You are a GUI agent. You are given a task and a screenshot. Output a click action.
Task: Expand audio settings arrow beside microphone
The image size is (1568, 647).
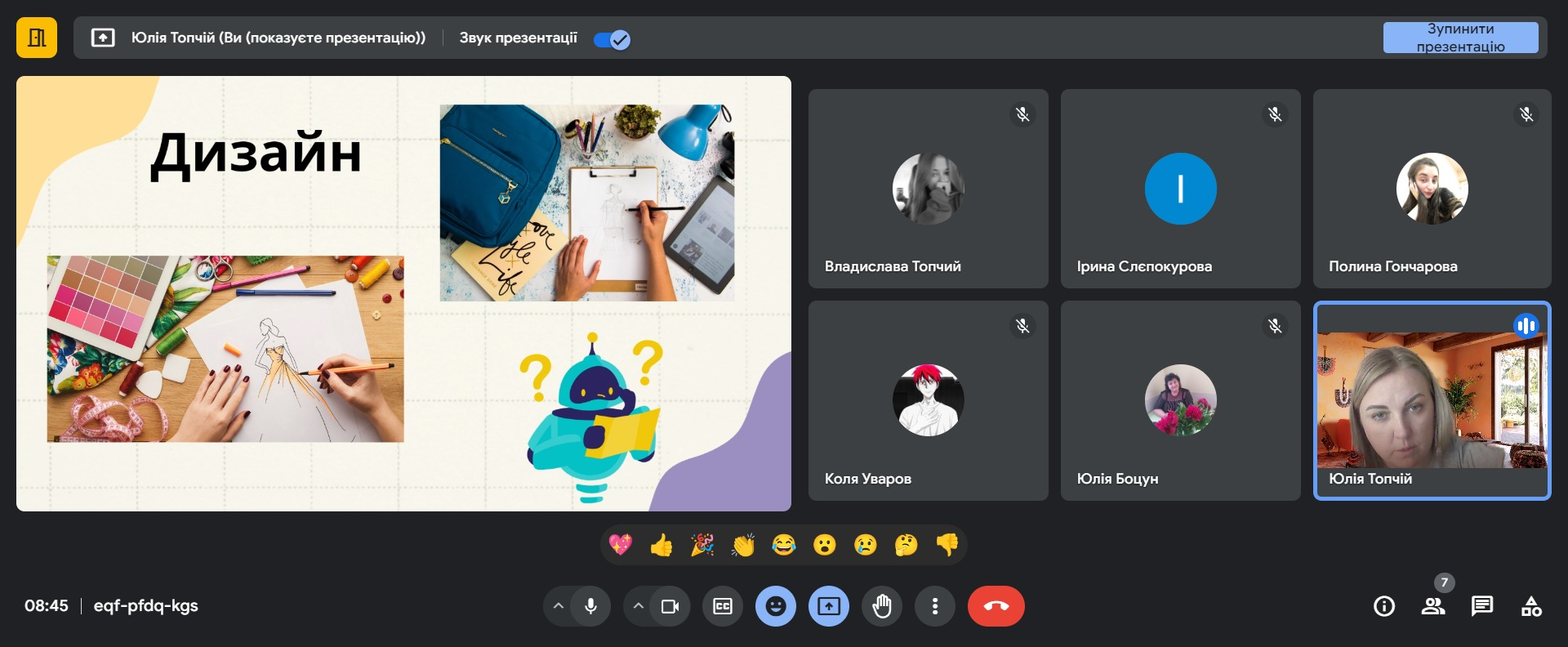point(559,606)
